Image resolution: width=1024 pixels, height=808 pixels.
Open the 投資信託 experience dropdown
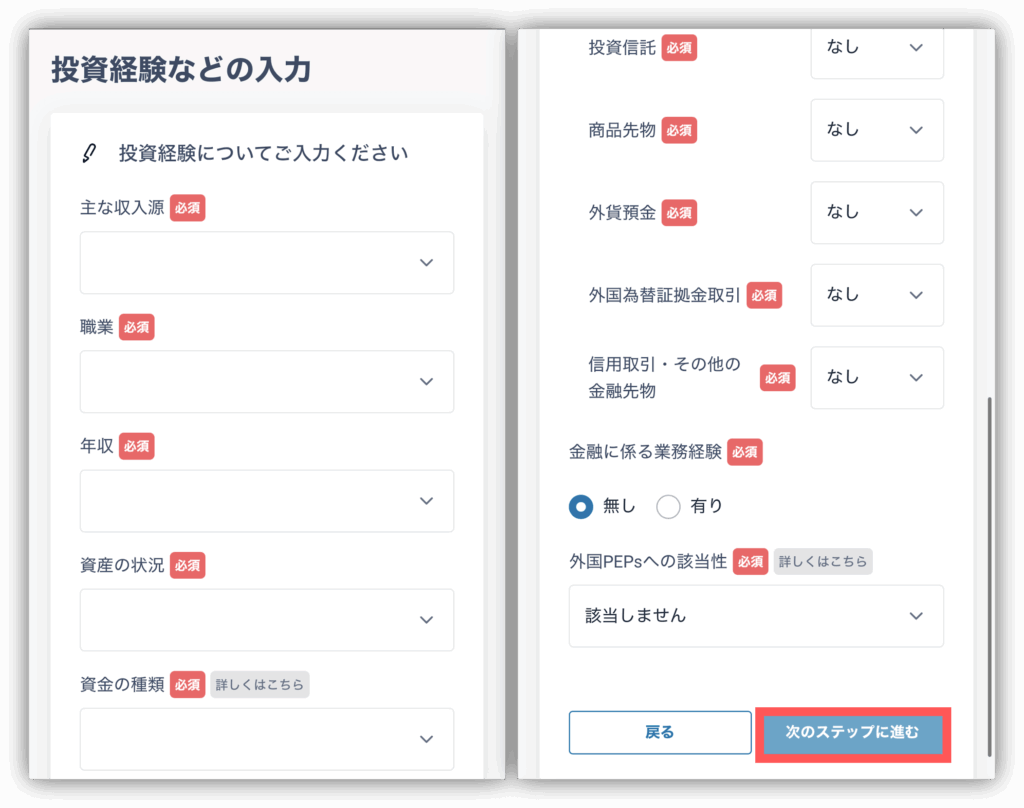[x=876, y=48]
